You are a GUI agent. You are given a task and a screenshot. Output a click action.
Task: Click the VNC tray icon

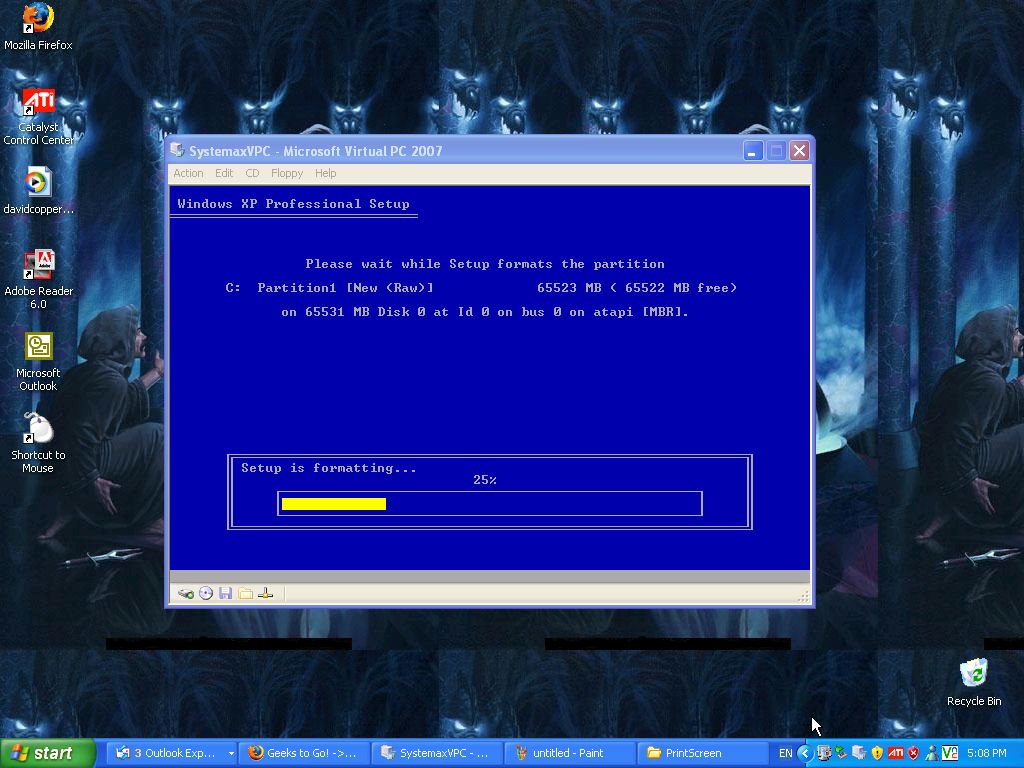(x=950, y=753)
